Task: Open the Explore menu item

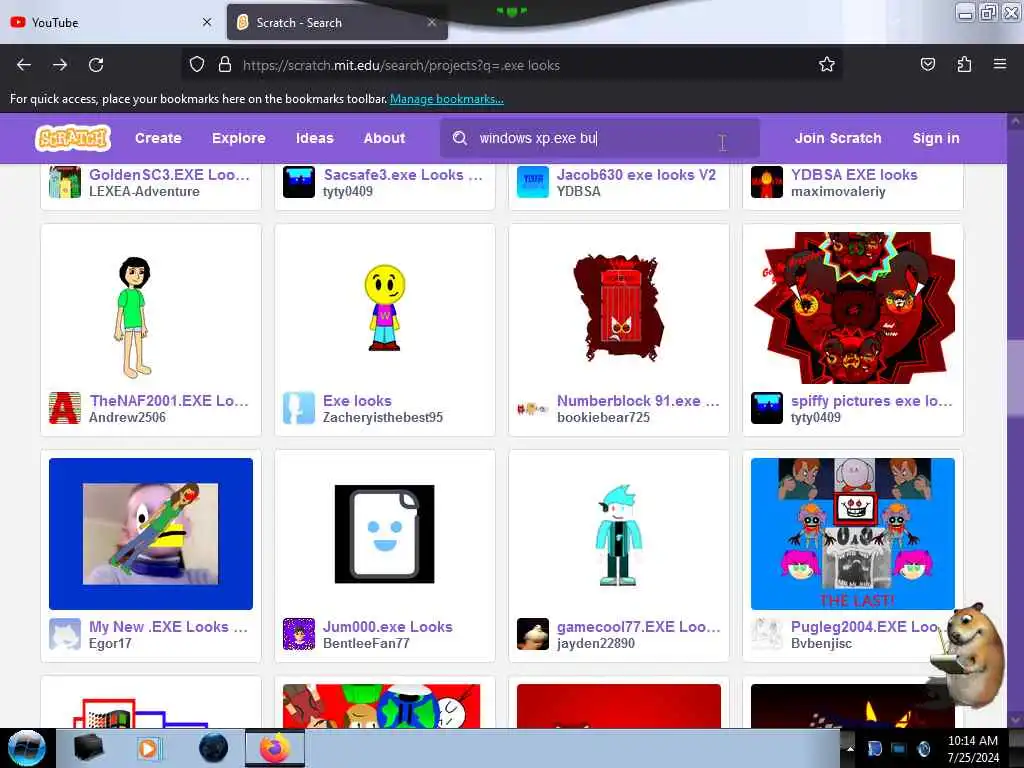Action: 238,138
